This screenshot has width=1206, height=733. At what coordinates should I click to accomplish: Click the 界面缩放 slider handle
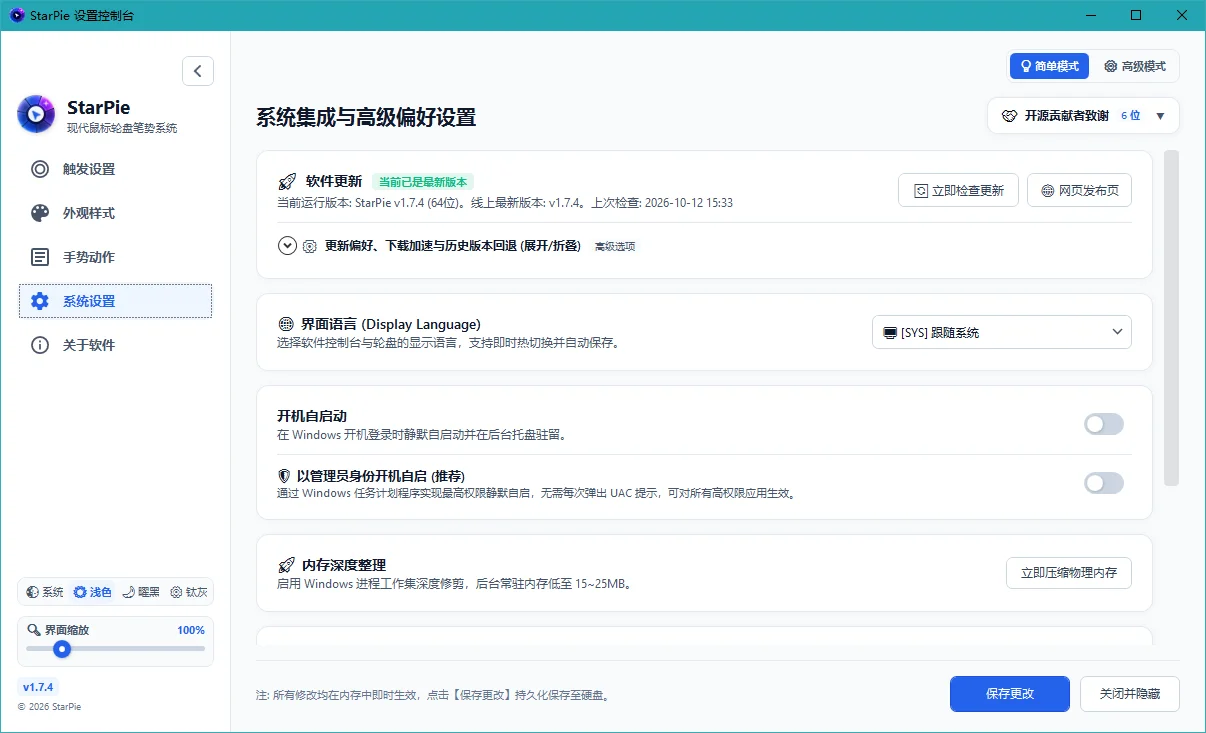(x=62, y=649)
